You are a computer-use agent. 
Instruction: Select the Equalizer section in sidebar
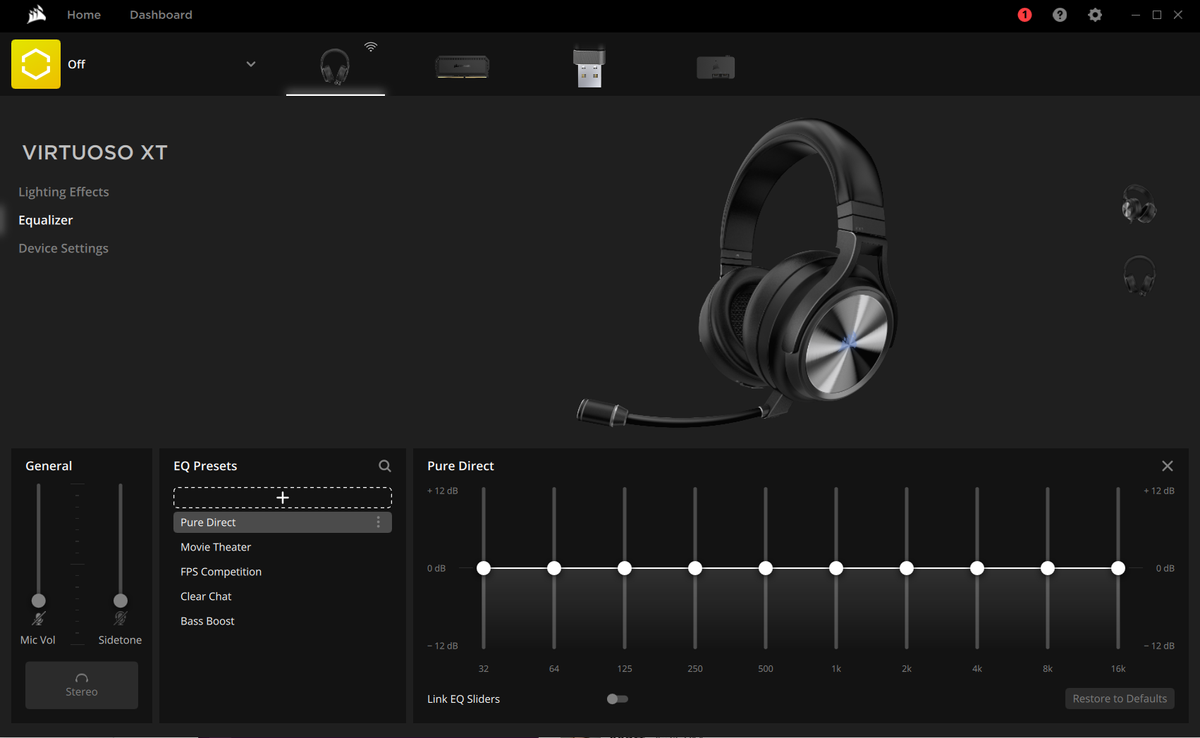point(46,220)
